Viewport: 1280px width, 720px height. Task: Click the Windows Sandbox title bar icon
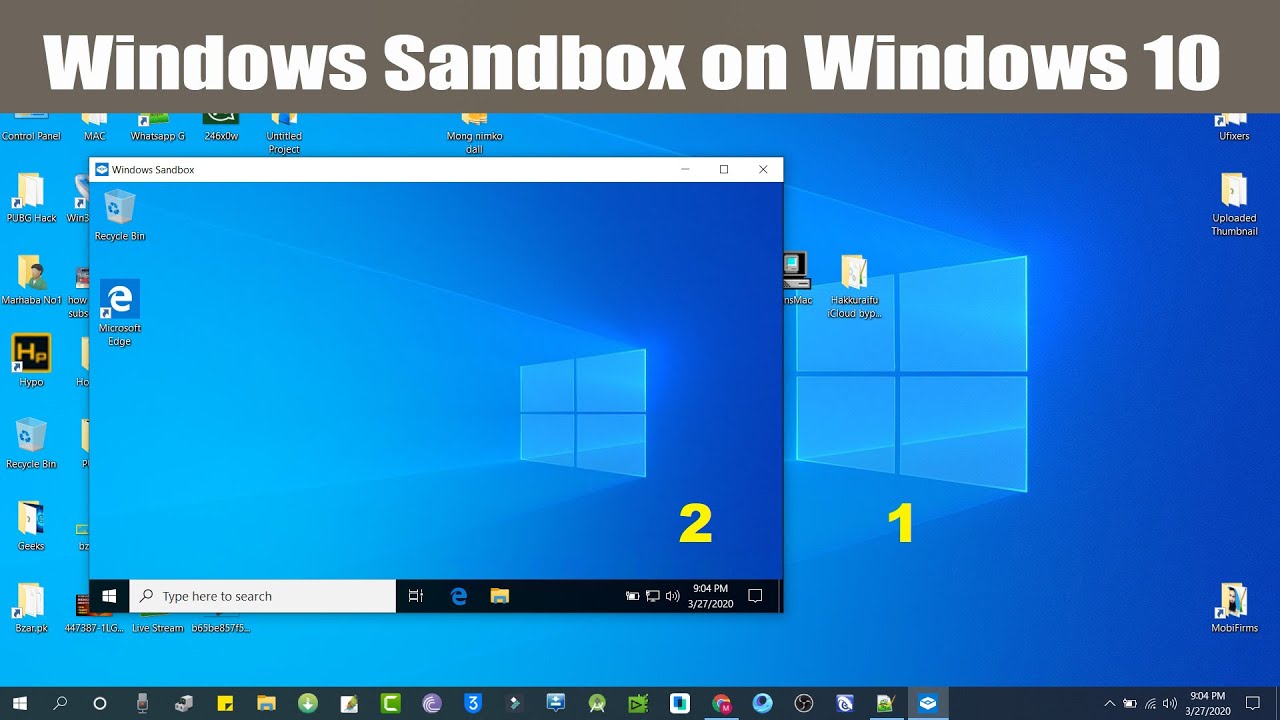click(101, 170)
